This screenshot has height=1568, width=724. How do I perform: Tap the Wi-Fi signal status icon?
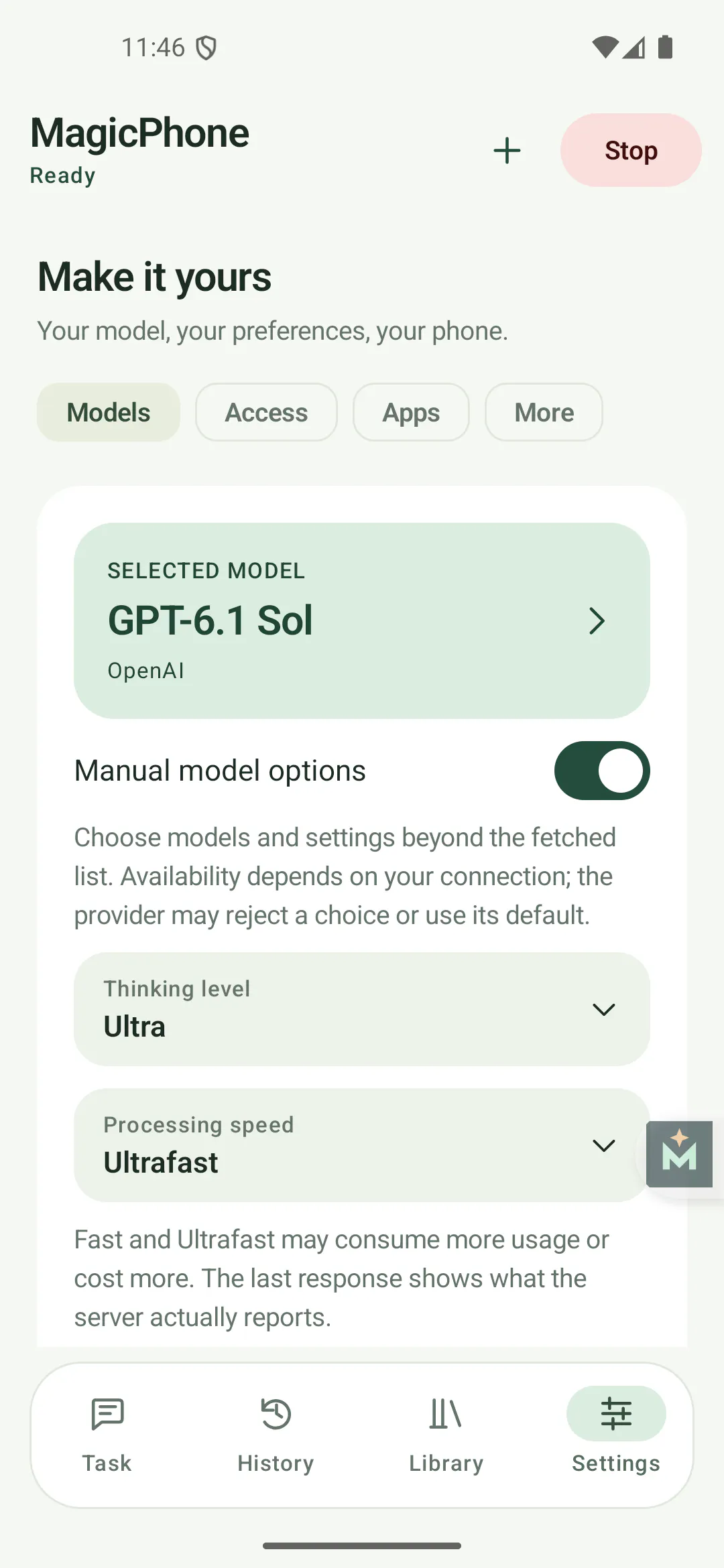click(x=605, y=48)
